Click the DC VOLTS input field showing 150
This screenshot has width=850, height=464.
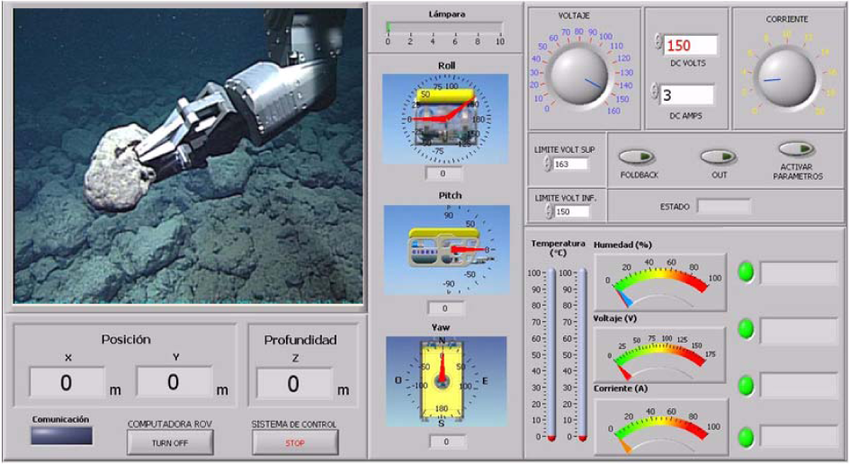tap(690, 46)
